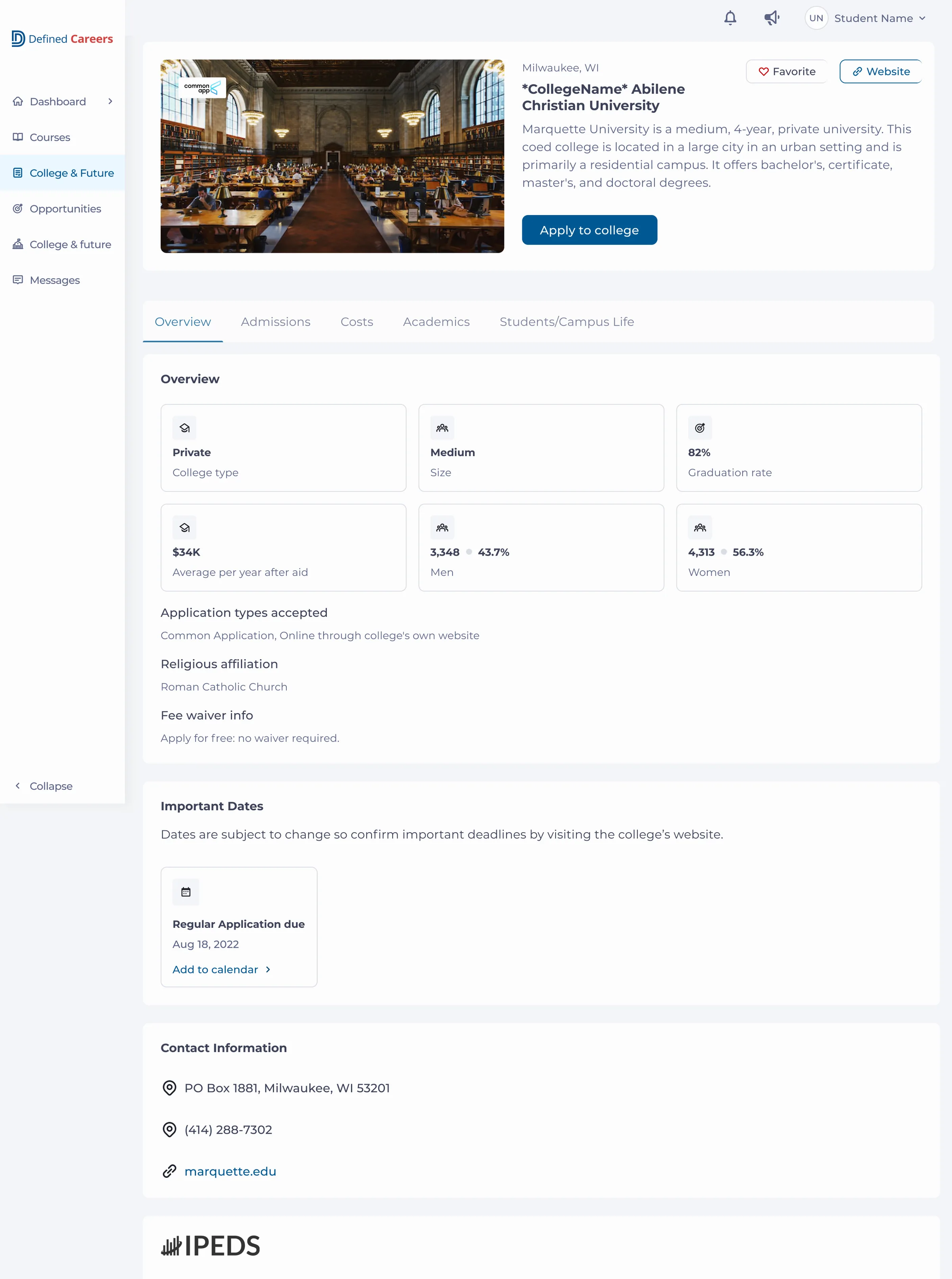Click the Common App badge on the photo
The width and height of the screenshot is (952, 1279).
[202, 88]
